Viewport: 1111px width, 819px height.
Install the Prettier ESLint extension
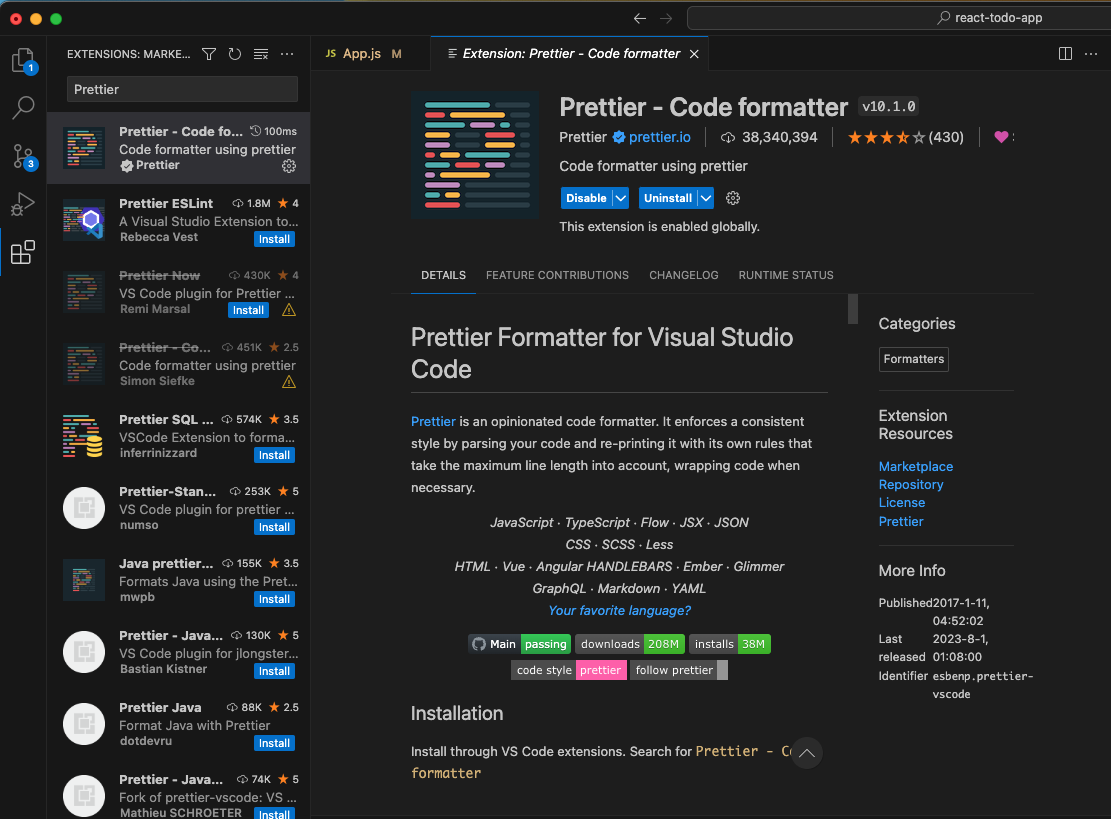(274, 239)
